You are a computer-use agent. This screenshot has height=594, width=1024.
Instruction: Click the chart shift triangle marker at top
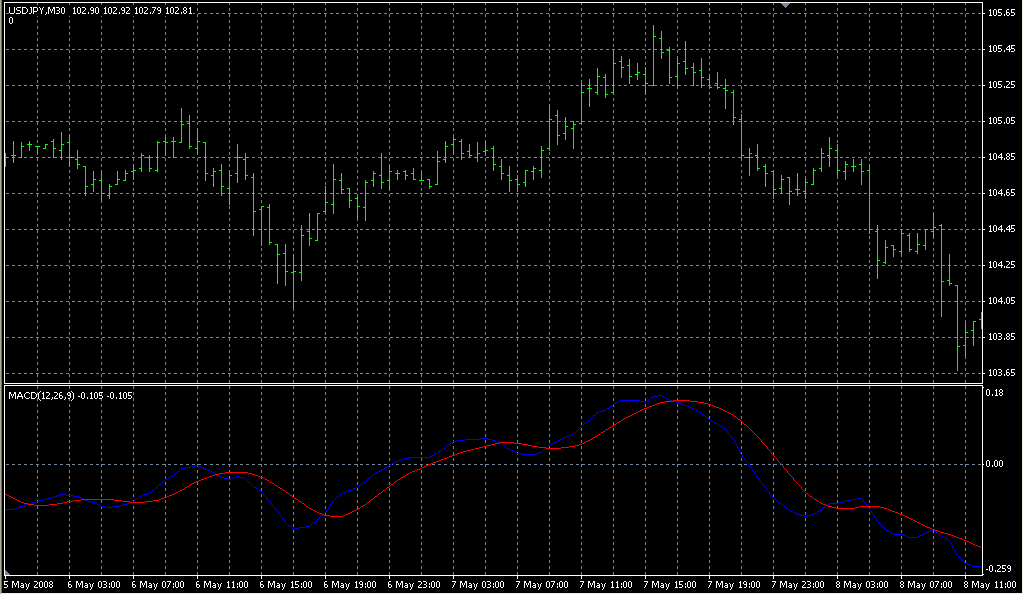pyautogui.click(x=786, y=6)
